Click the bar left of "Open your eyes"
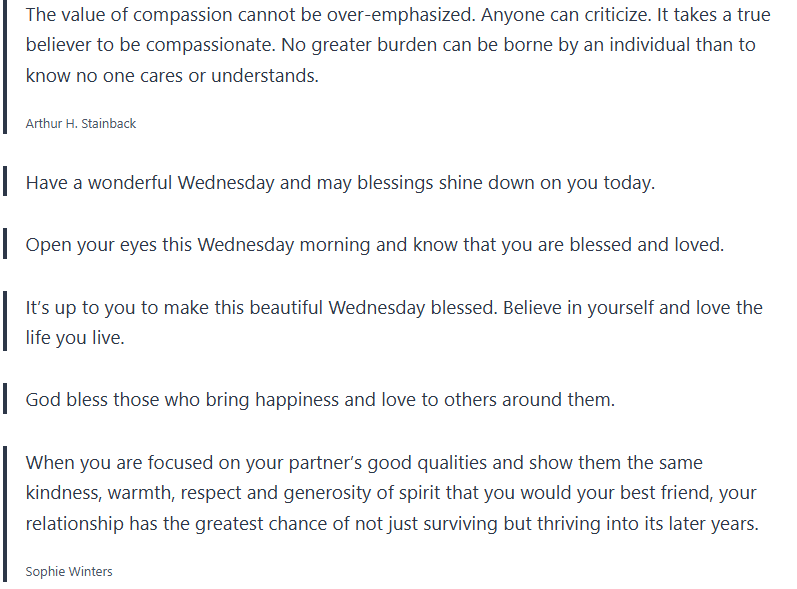 (4, 245)
